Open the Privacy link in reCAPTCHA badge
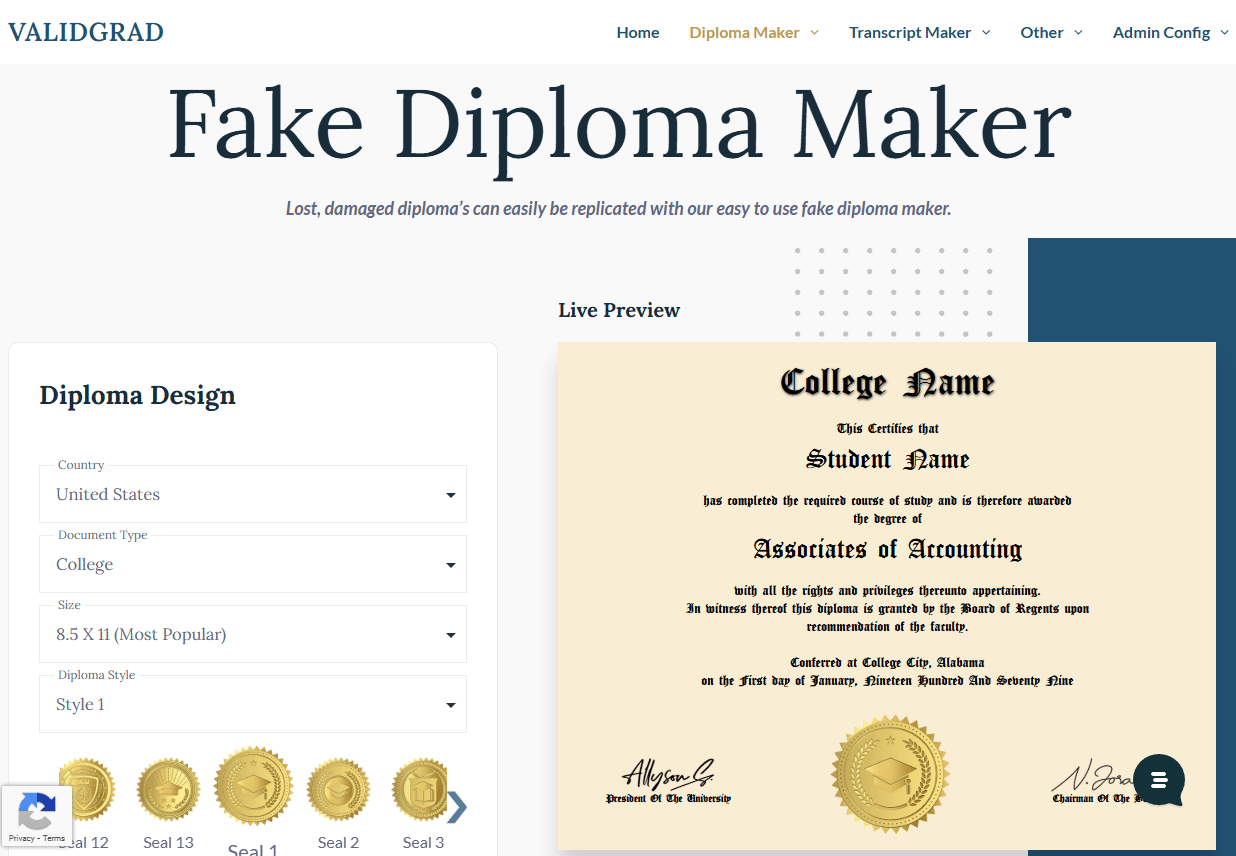The image size is (1236, 856). [21, 837]
